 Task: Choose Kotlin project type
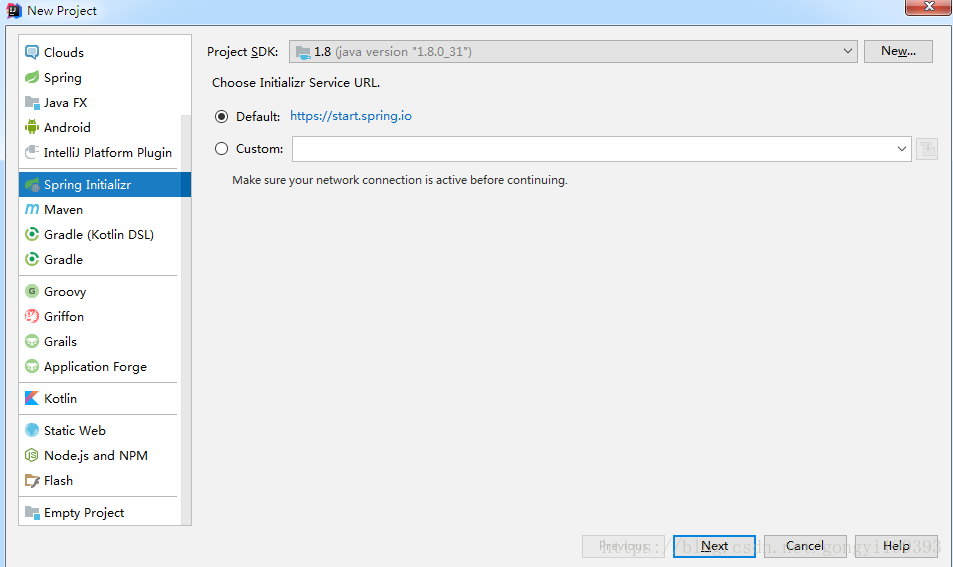coord(100,398)
